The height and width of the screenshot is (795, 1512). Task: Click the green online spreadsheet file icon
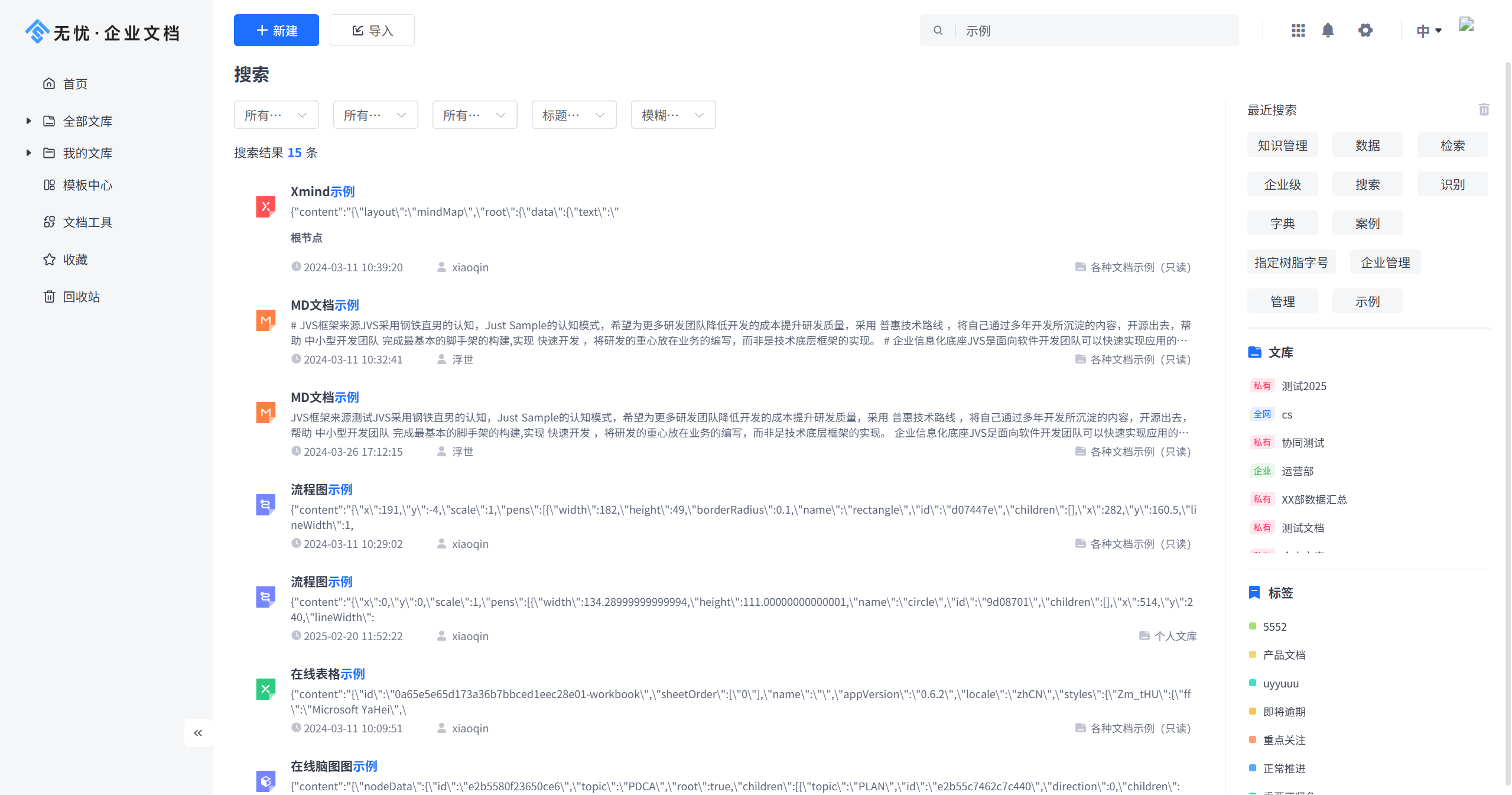(x=265, y=689)
